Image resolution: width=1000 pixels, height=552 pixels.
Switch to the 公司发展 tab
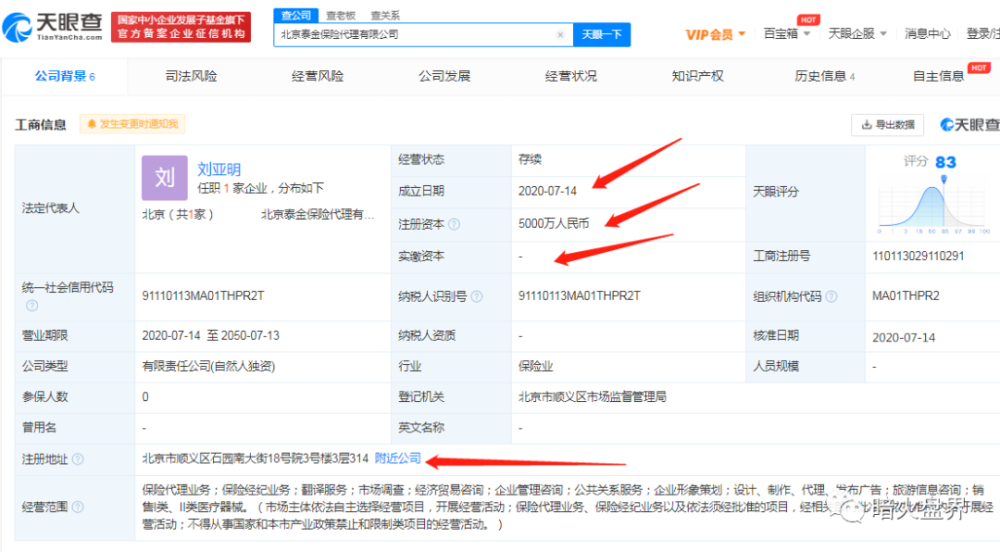click(445, 76)
